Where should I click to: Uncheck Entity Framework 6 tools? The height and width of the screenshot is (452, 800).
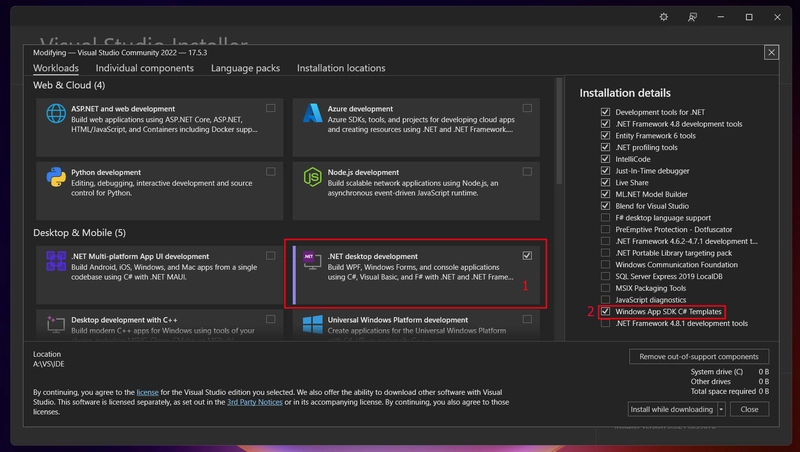click(x=605, y=135)
